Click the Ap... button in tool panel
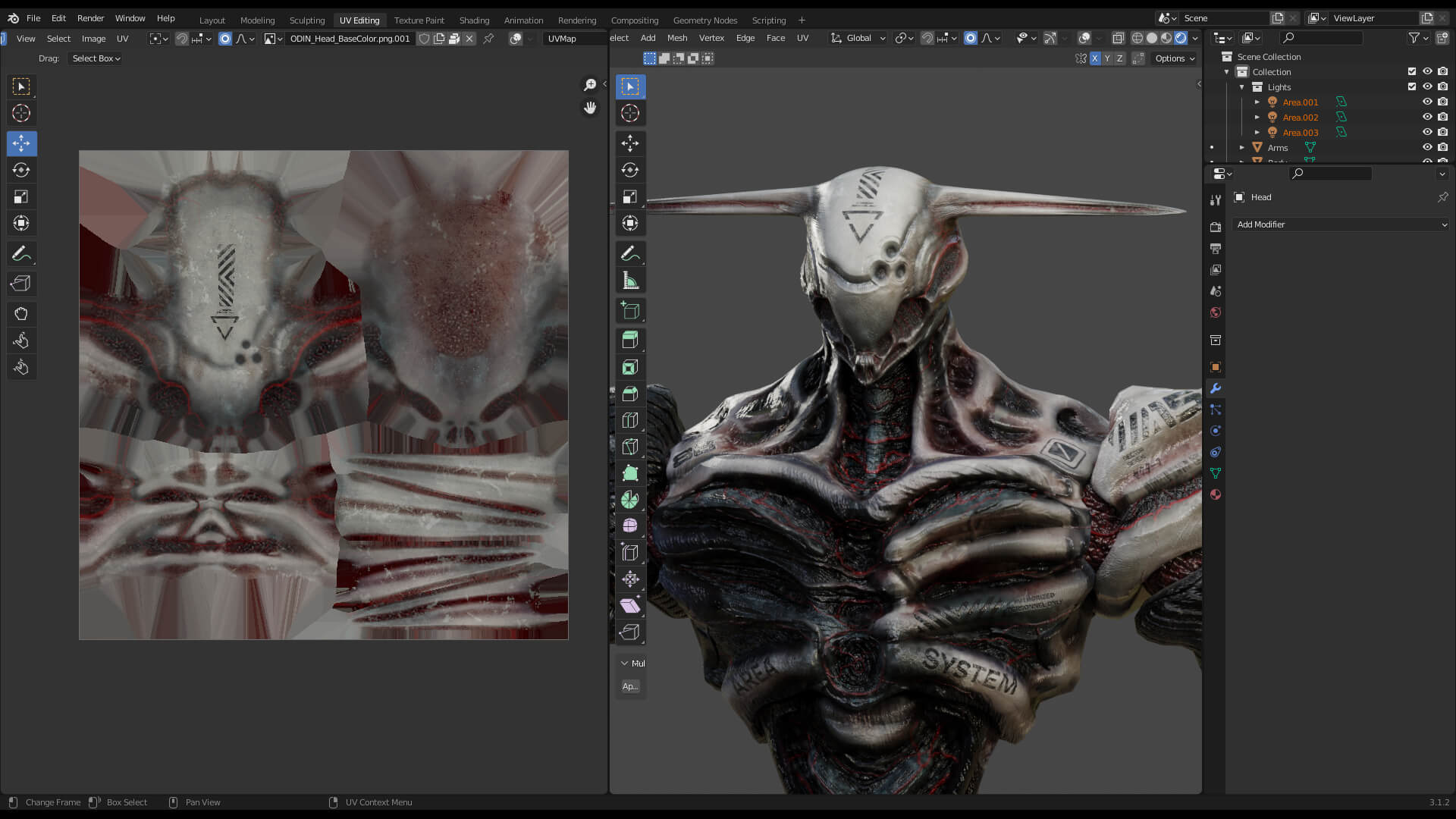The height and width of the screenshot is (819, 1456). (630, 686)
